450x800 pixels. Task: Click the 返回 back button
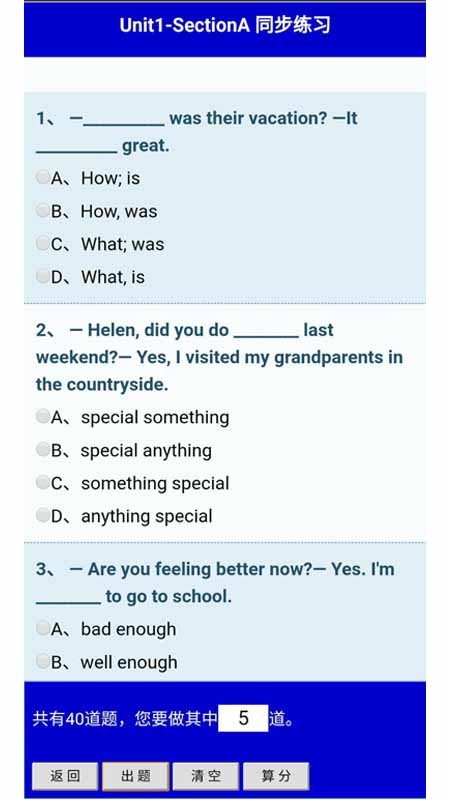[65, 776]
